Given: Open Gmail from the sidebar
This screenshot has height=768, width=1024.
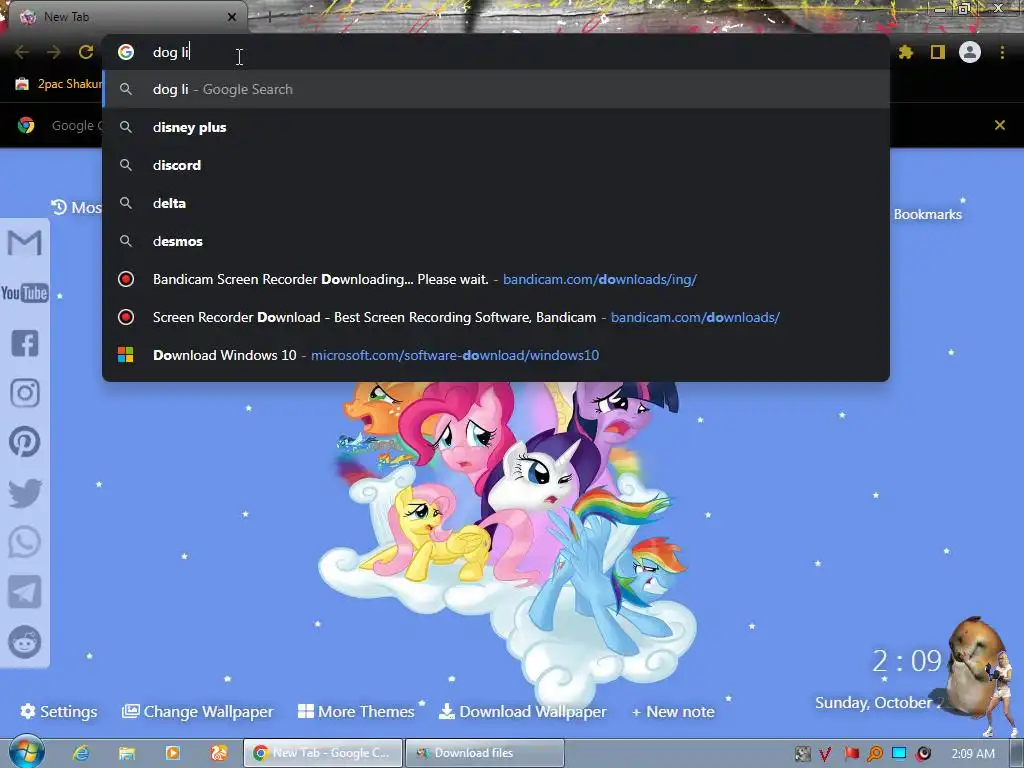Looking at the screenshot, I should (x=25, y=243).
